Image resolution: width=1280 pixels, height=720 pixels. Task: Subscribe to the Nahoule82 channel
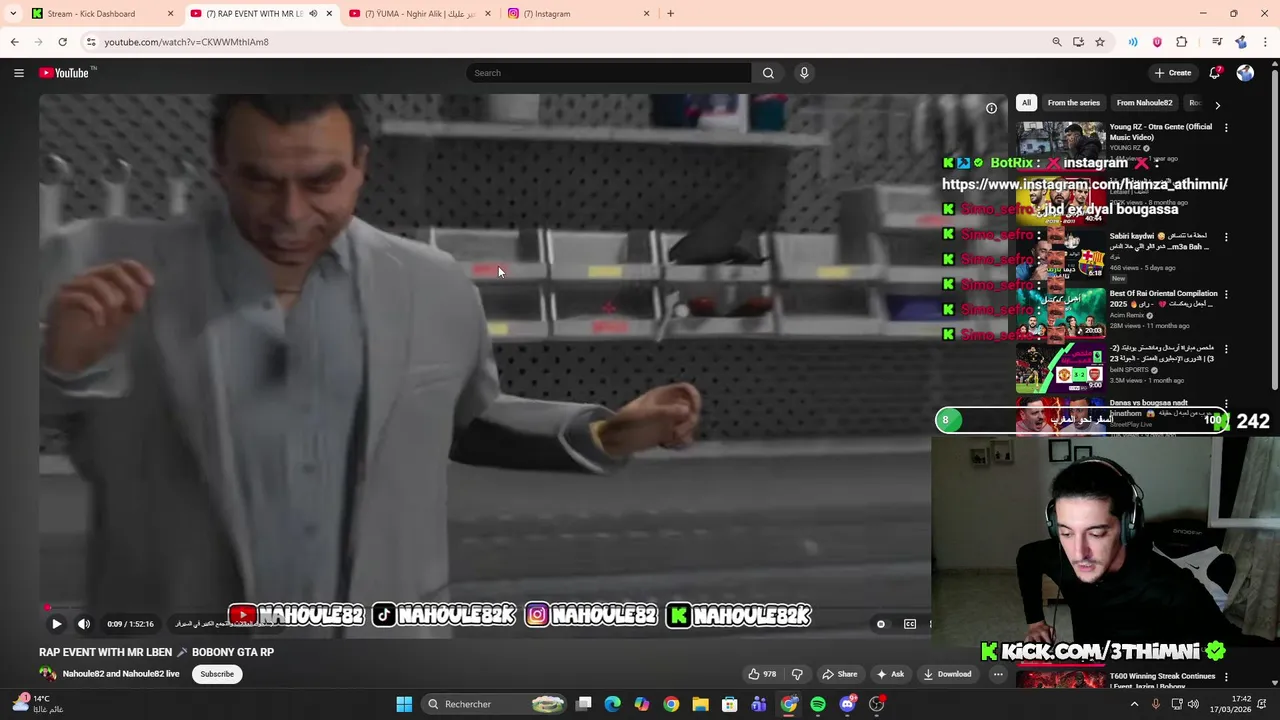(x=217, y=674)
